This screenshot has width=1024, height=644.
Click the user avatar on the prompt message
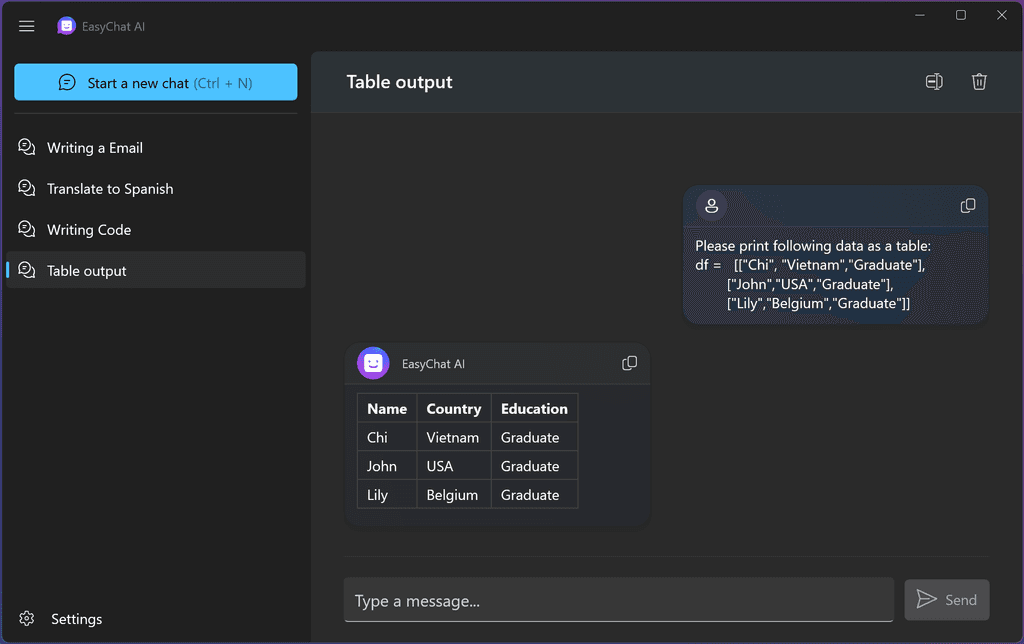(x=711, y=206)
